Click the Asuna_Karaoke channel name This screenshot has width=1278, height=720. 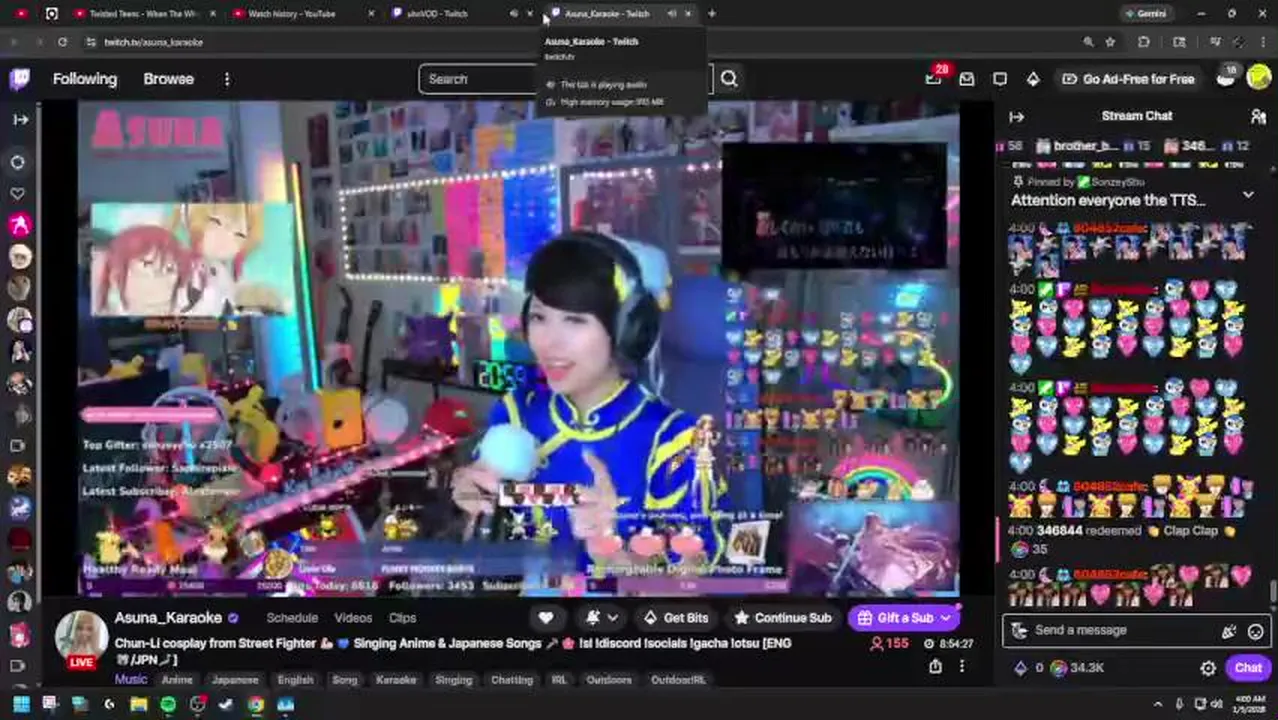168,618
